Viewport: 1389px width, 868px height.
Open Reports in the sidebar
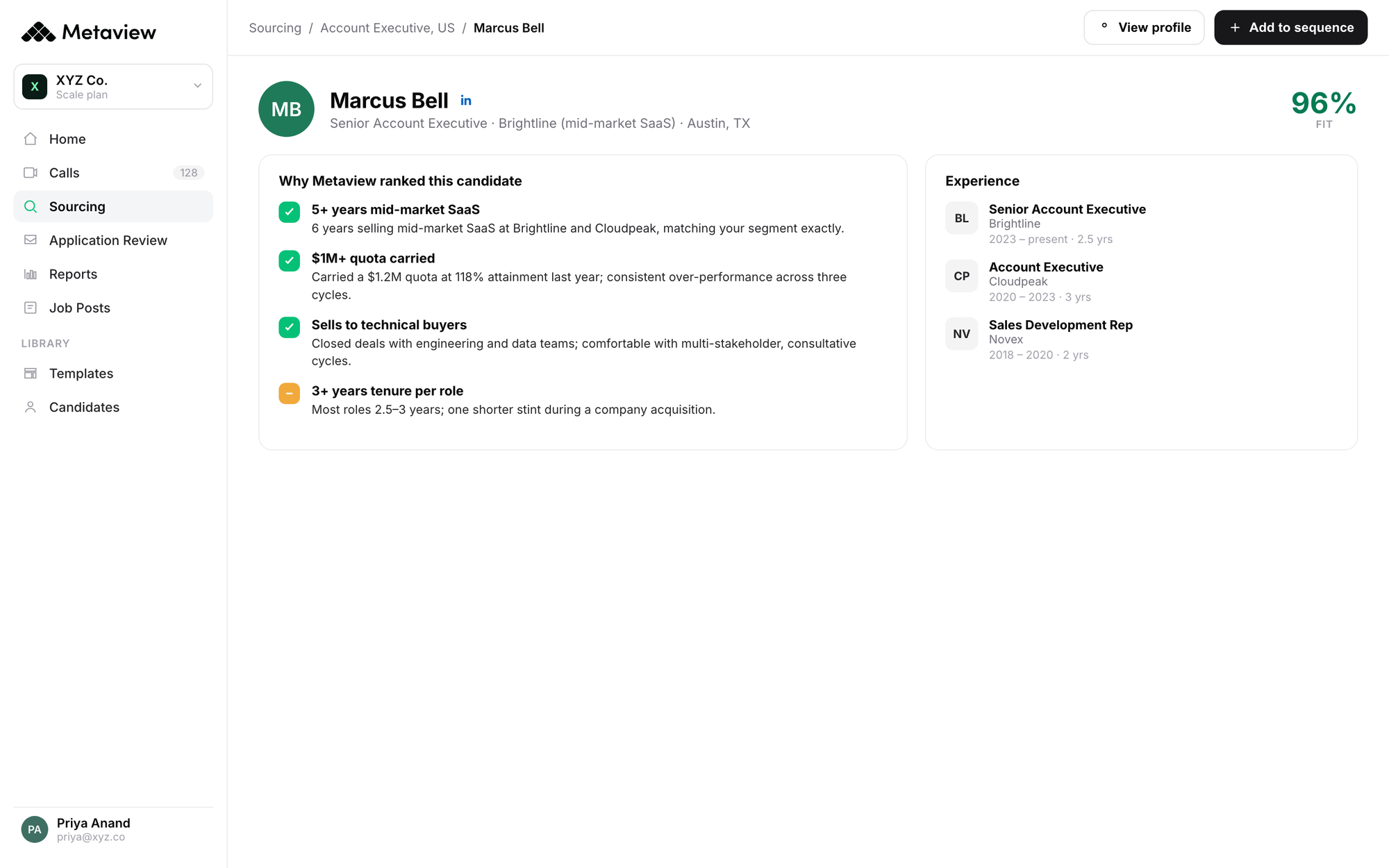point(113,274)
